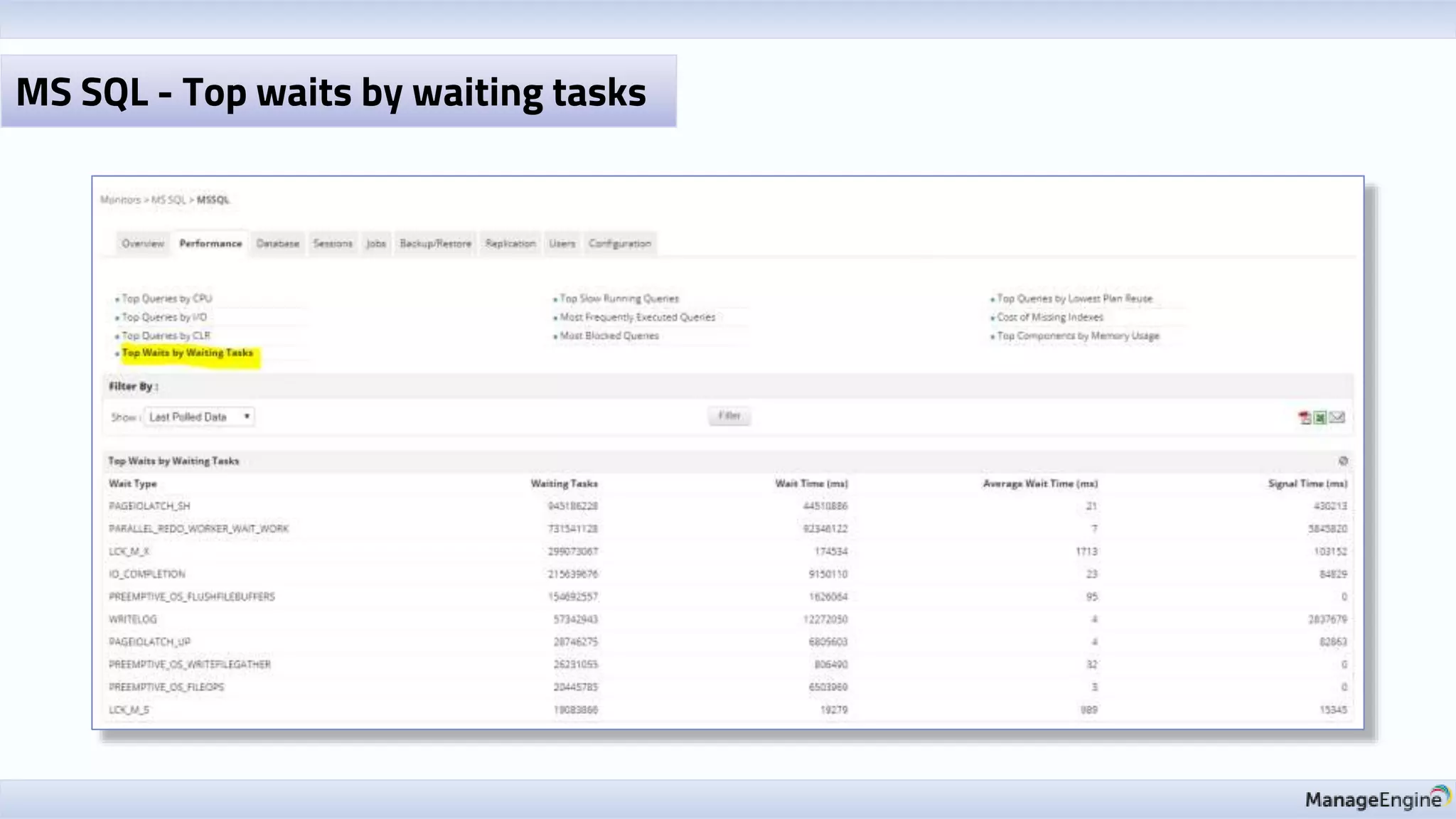Go to the Sessions tab

point(333,243)
